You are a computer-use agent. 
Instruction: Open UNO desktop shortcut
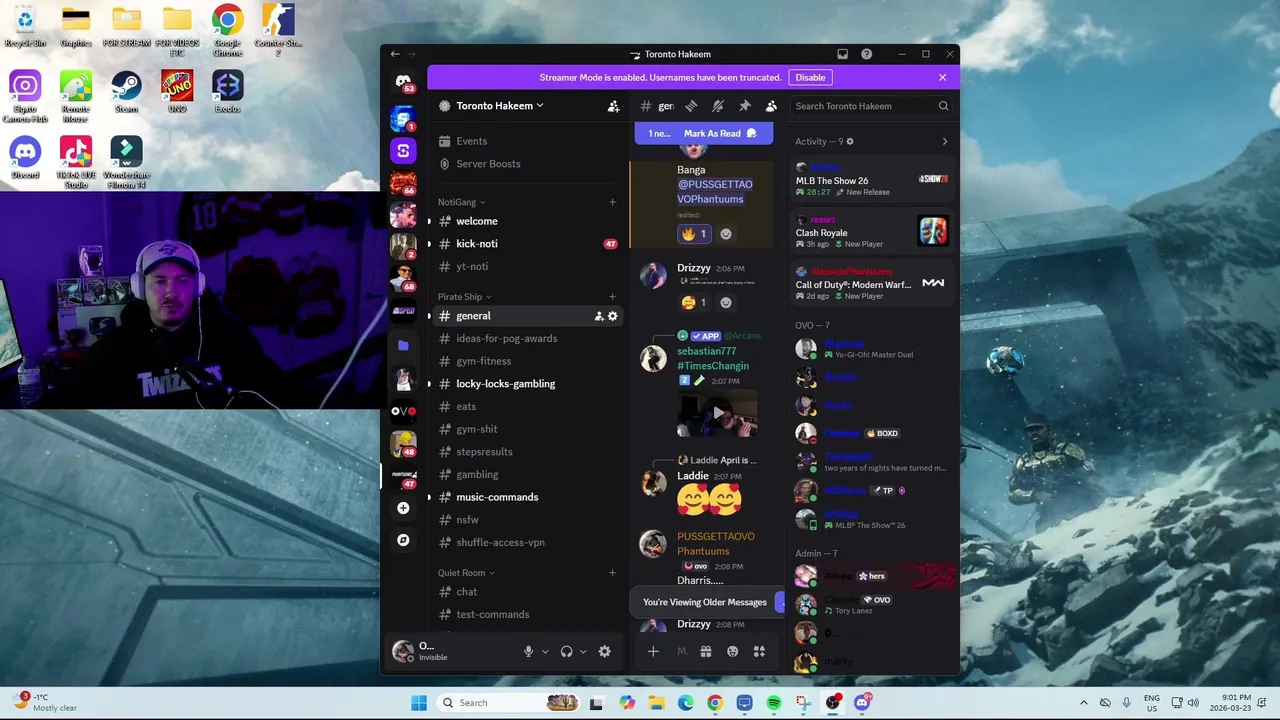click(x=177, y=90)
